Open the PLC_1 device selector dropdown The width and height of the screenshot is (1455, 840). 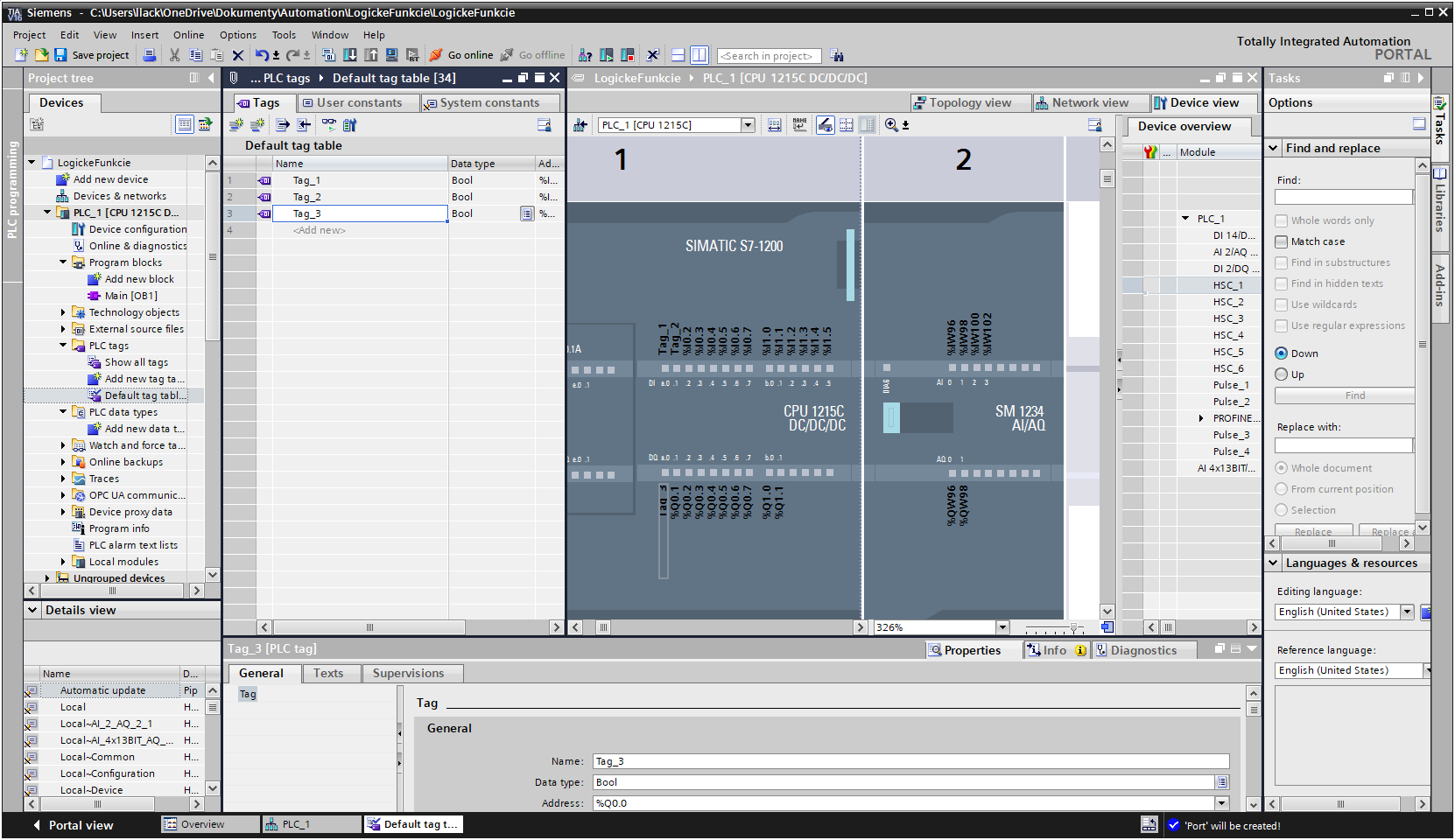(x=748, y=125)
